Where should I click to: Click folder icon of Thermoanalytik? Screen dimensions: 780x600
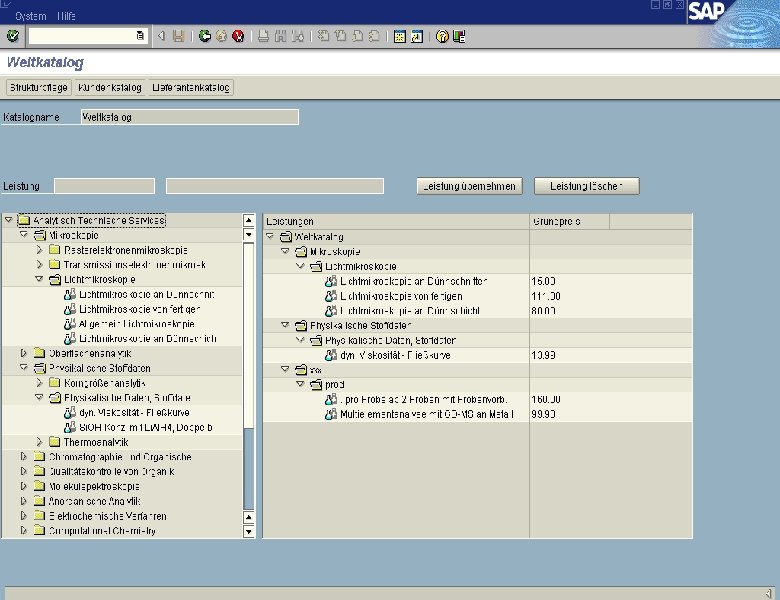[x=55, y=442]
